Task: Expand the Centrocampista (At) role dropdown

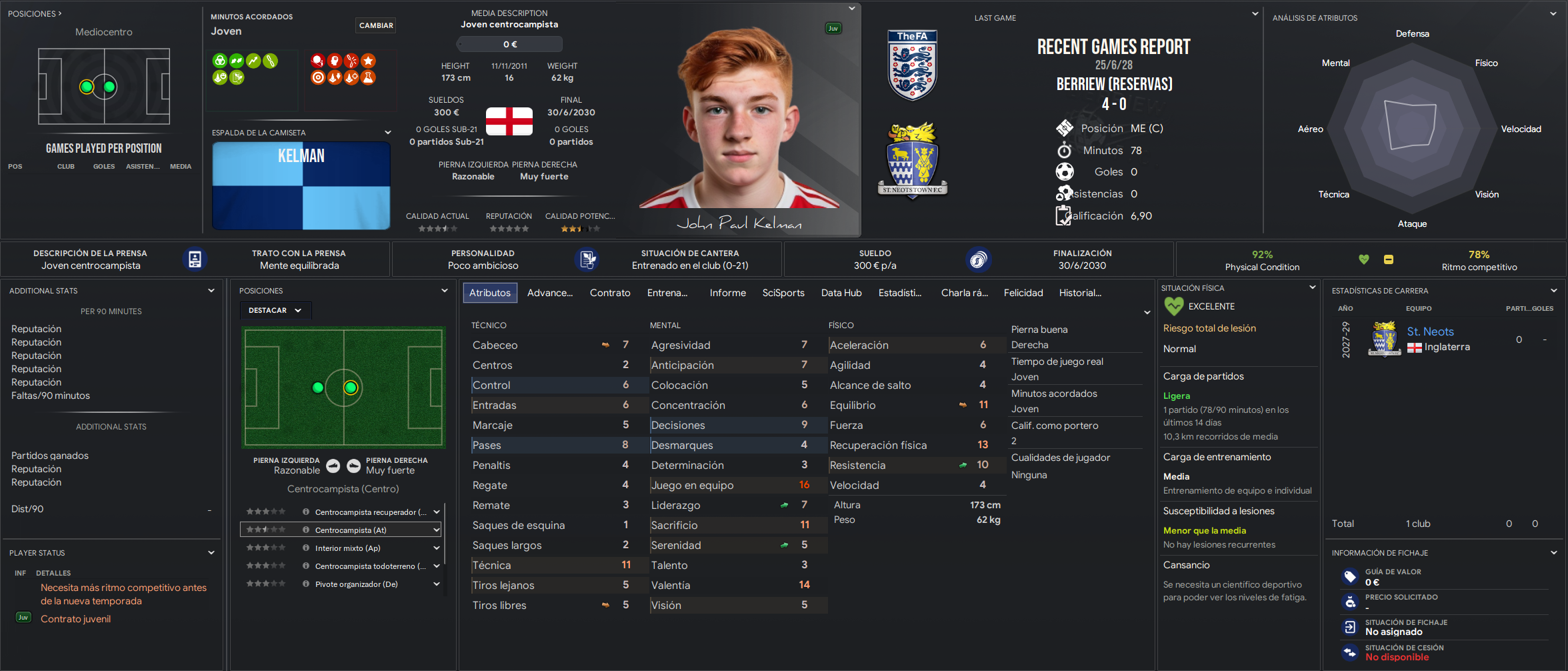Action: [437, 530]
